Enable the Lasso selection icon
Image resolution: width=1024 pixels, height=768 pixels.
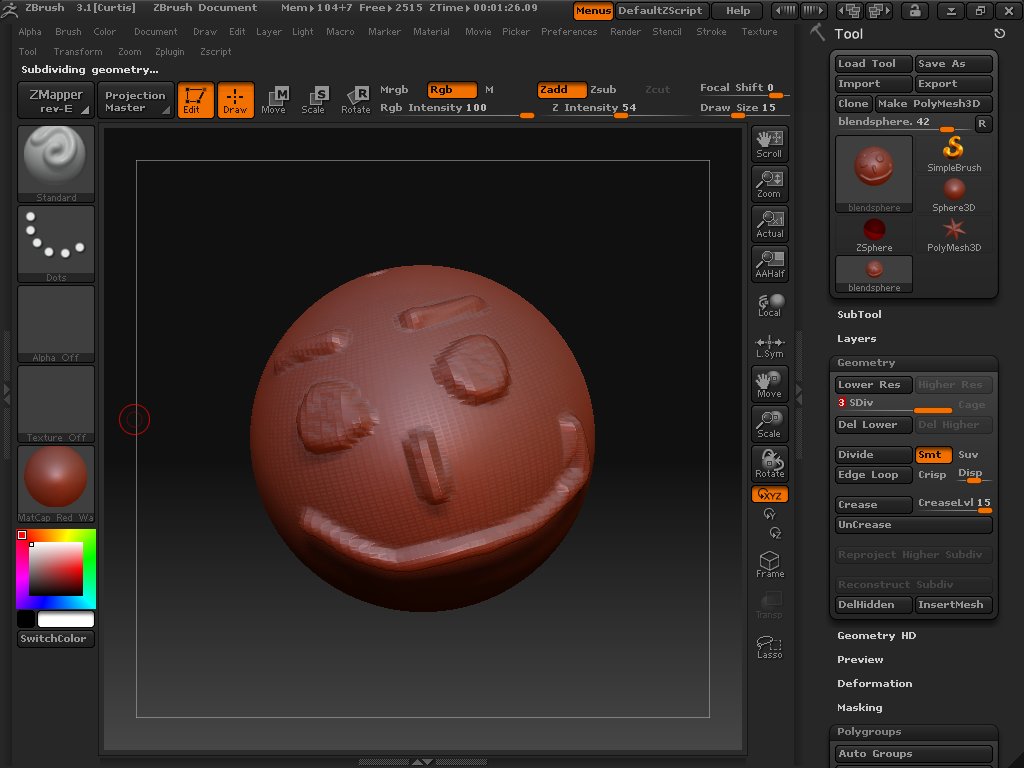769,647
